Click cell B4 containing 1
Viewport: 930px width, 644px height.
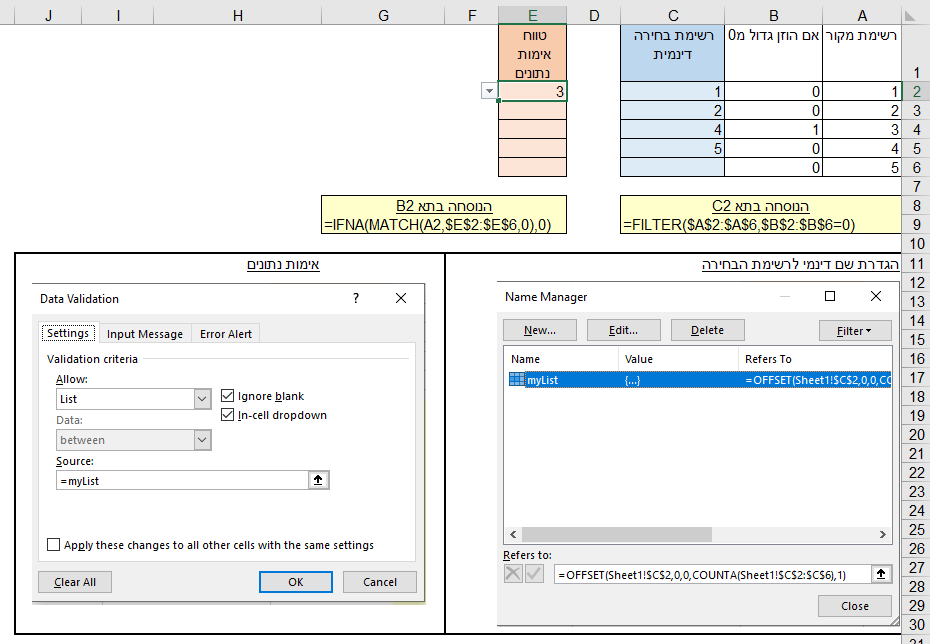coord(773,129)
